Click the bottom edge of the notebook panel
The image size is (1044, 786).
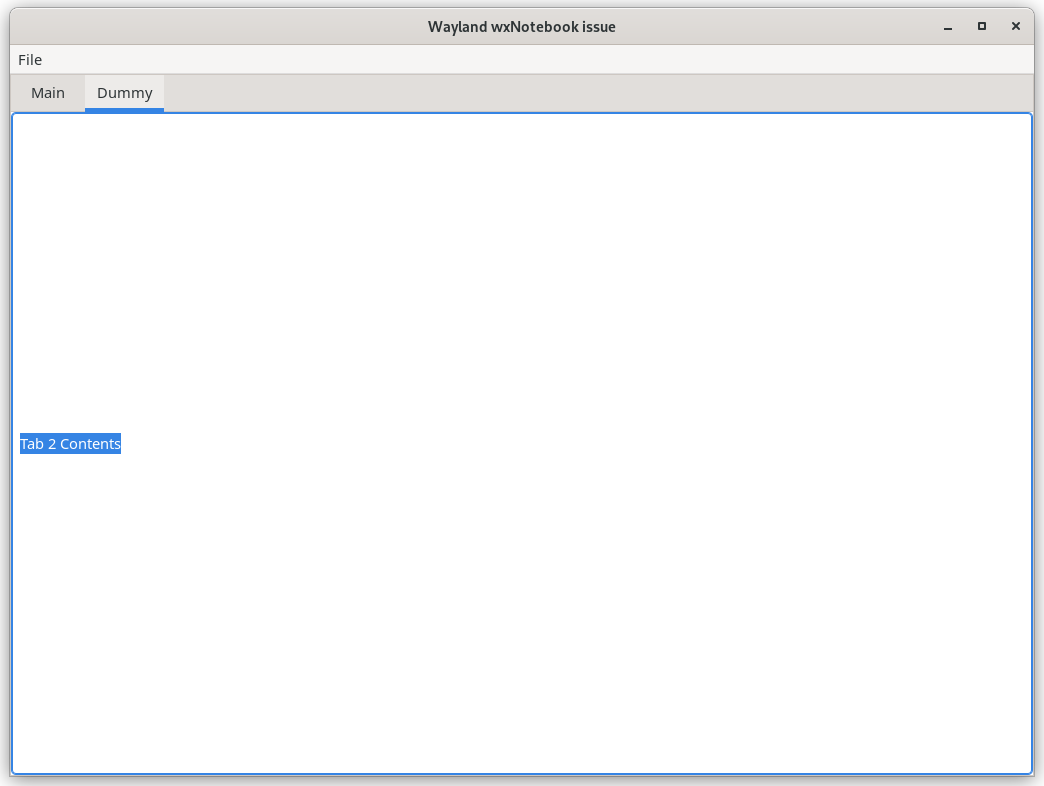coord(520,770)
